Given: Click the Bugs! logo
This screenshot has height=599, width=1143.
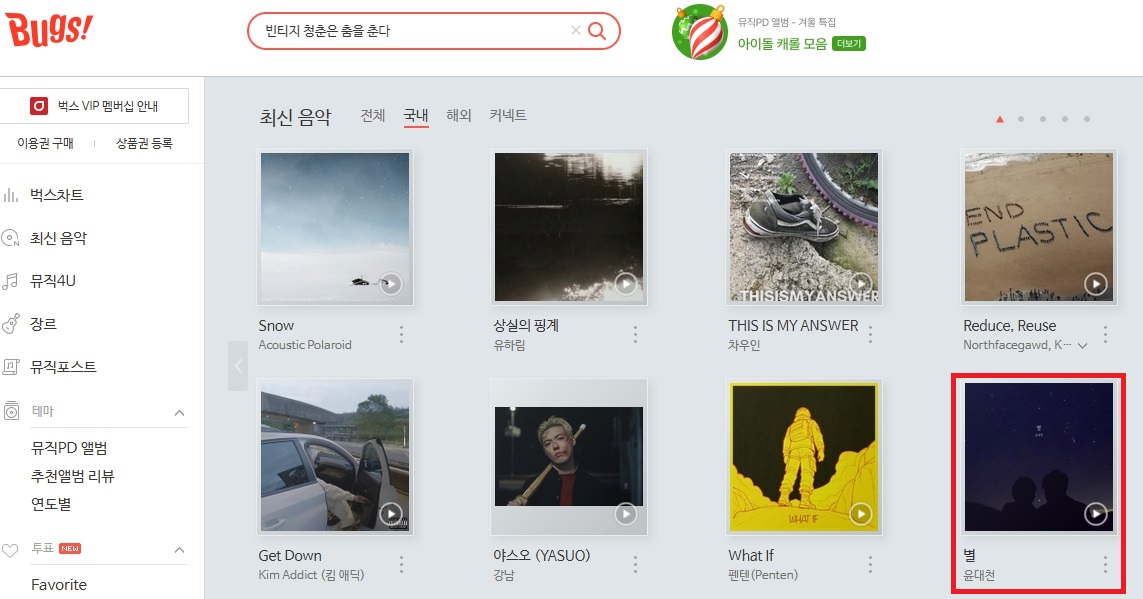Looking at the screenshot, I should click(50, 30).
